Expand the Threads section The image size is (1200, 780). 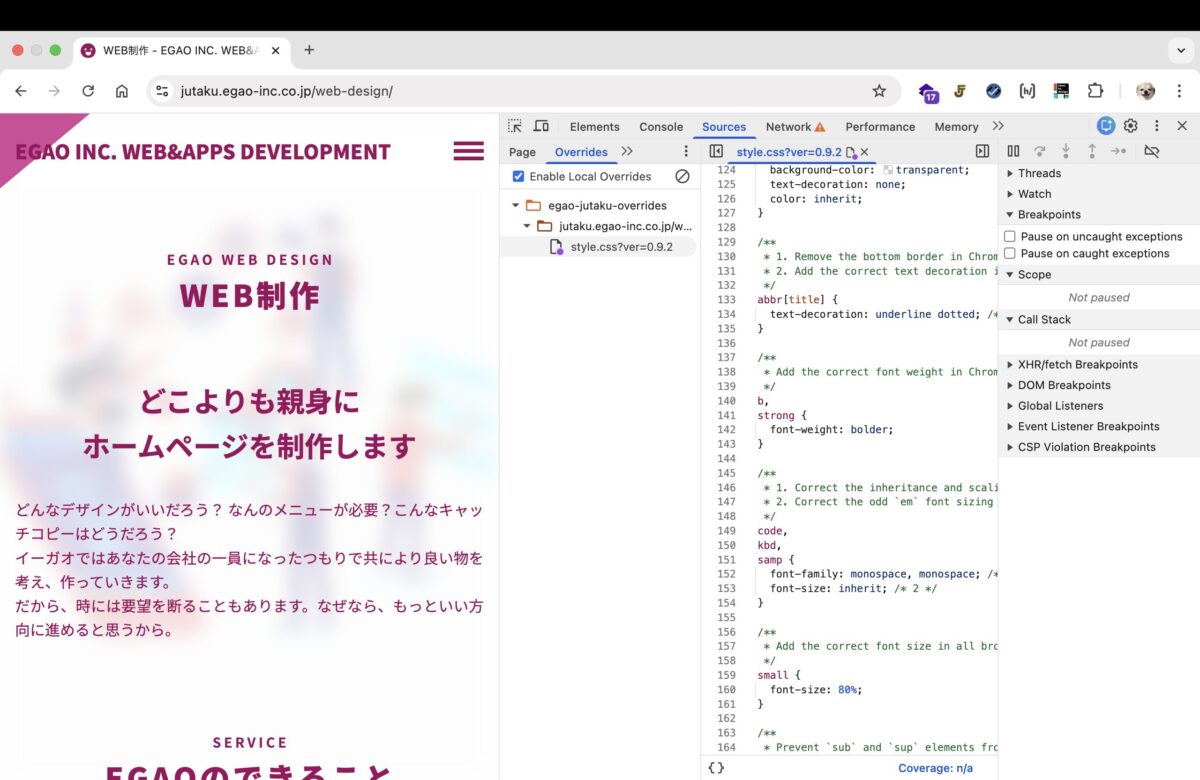tap(1039, 173)
